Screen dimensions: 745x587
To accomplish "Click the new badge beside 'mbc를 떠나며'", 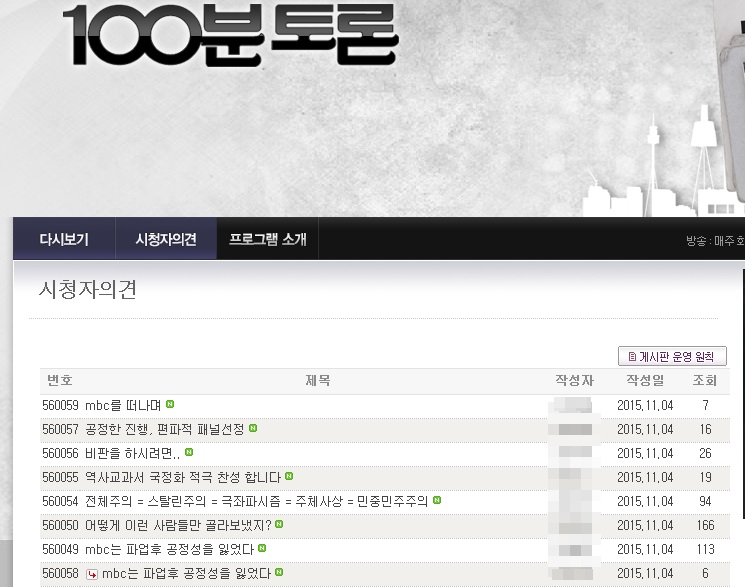I will (x=170, y=404).
